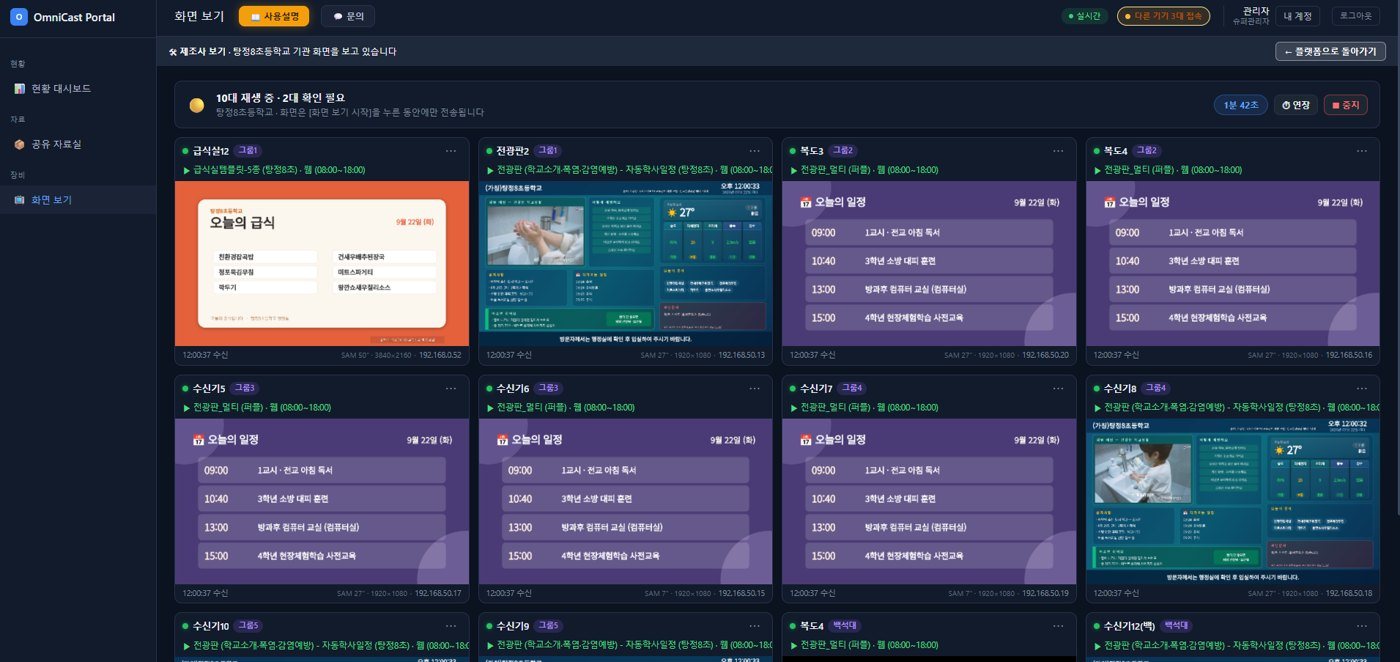Click the 내 계정 account button

[1298, 16]
